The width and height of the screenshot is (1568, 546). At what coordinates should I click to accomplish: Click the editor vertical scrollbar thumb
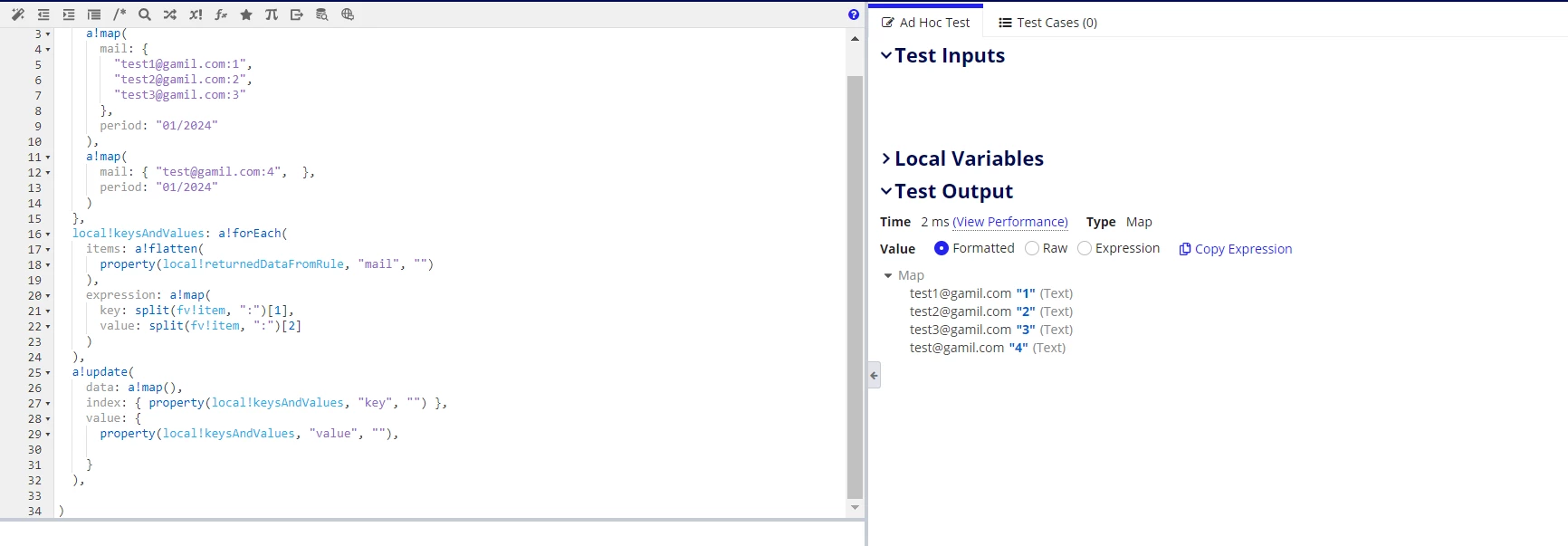855,287
